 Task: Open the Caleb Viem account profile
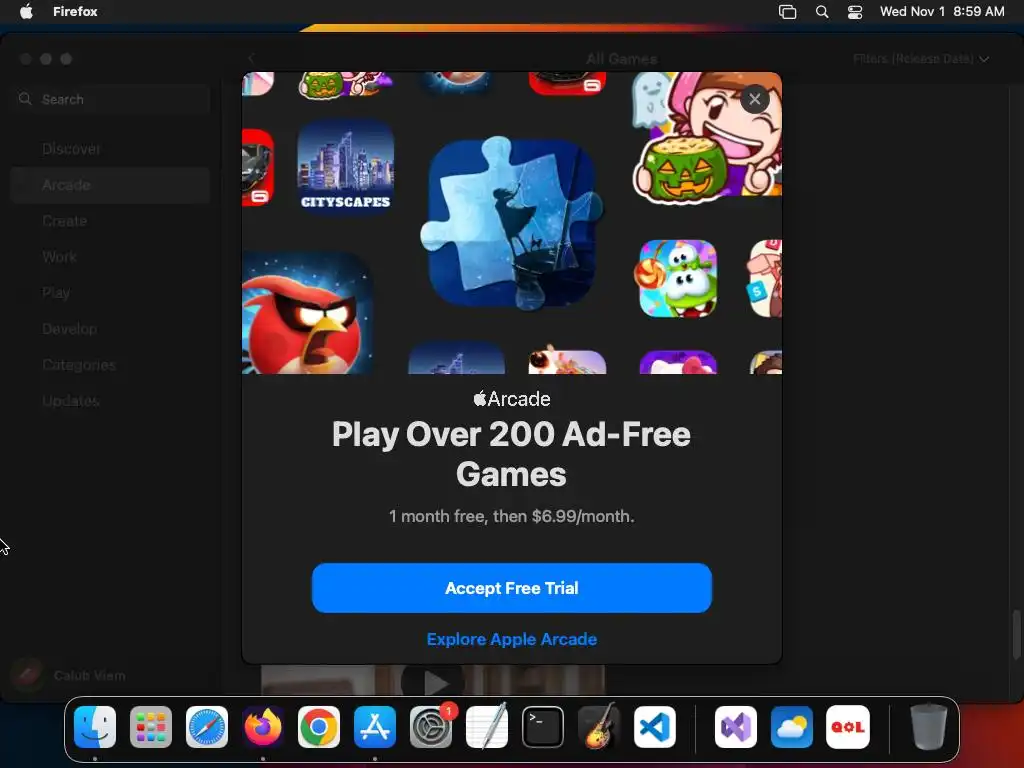pos(69,675)
